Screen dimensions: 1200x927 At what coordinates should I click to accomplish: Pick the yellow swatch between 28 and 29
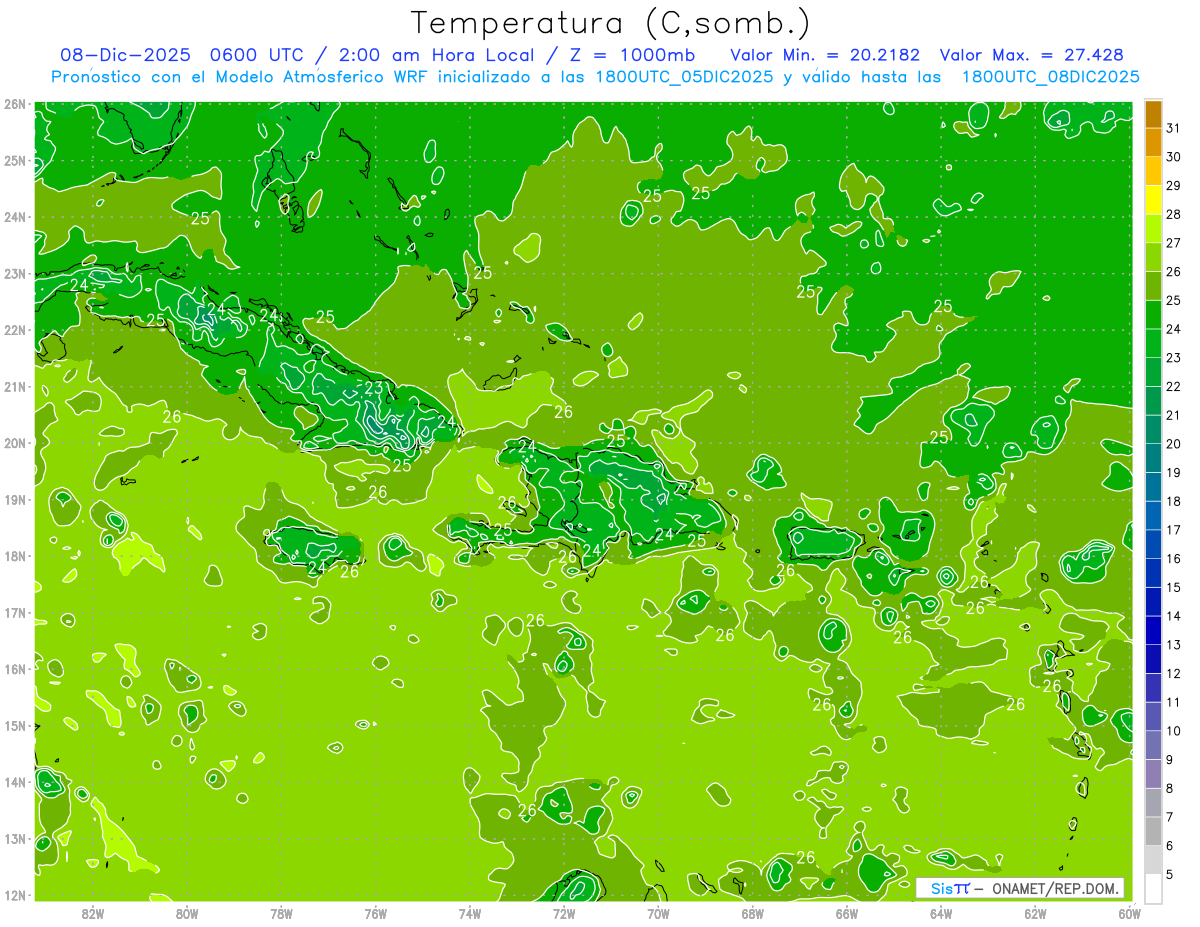(x=1153, y=200)
